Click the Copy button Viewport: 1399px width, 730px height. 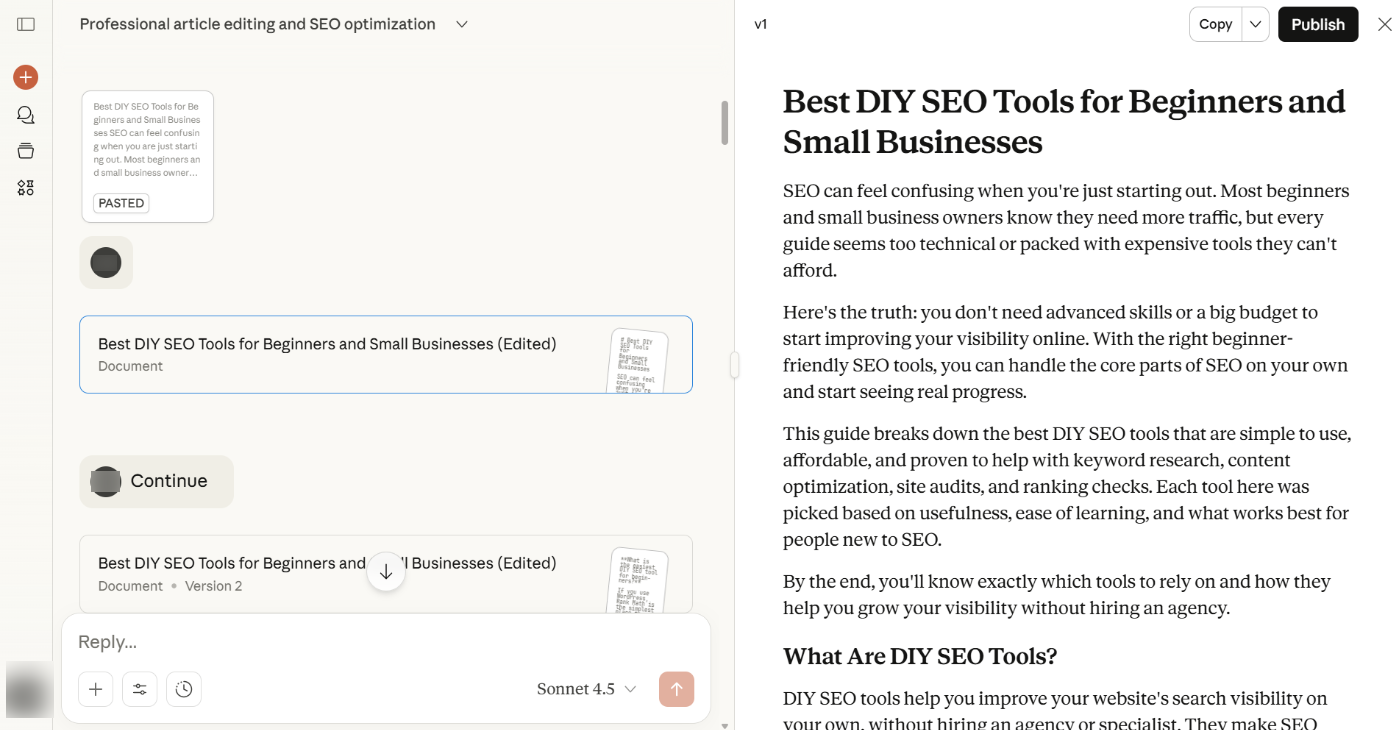click(1215, 24)
